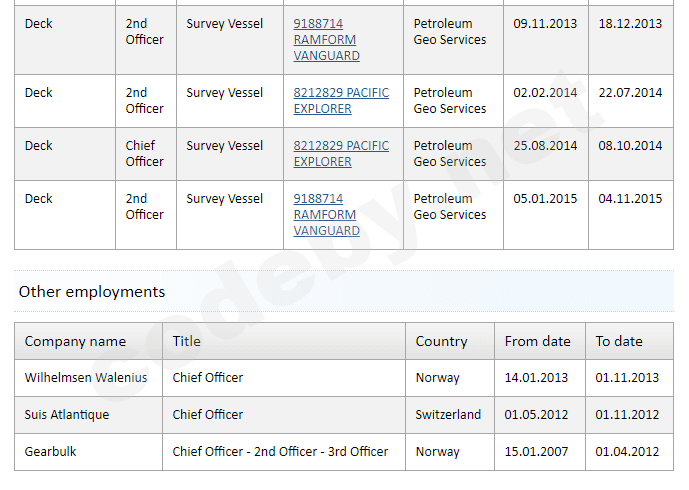Click the To date column header

[x=619, y=341]
